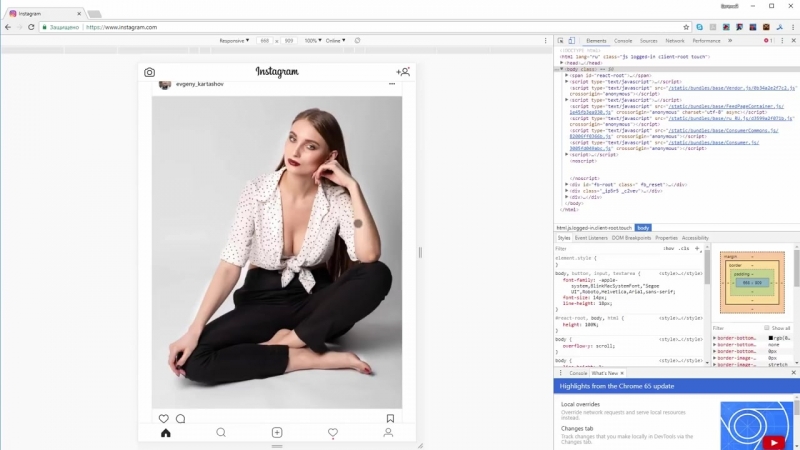Open DevTools customize three-dot menu

click(x=782, y=40)
